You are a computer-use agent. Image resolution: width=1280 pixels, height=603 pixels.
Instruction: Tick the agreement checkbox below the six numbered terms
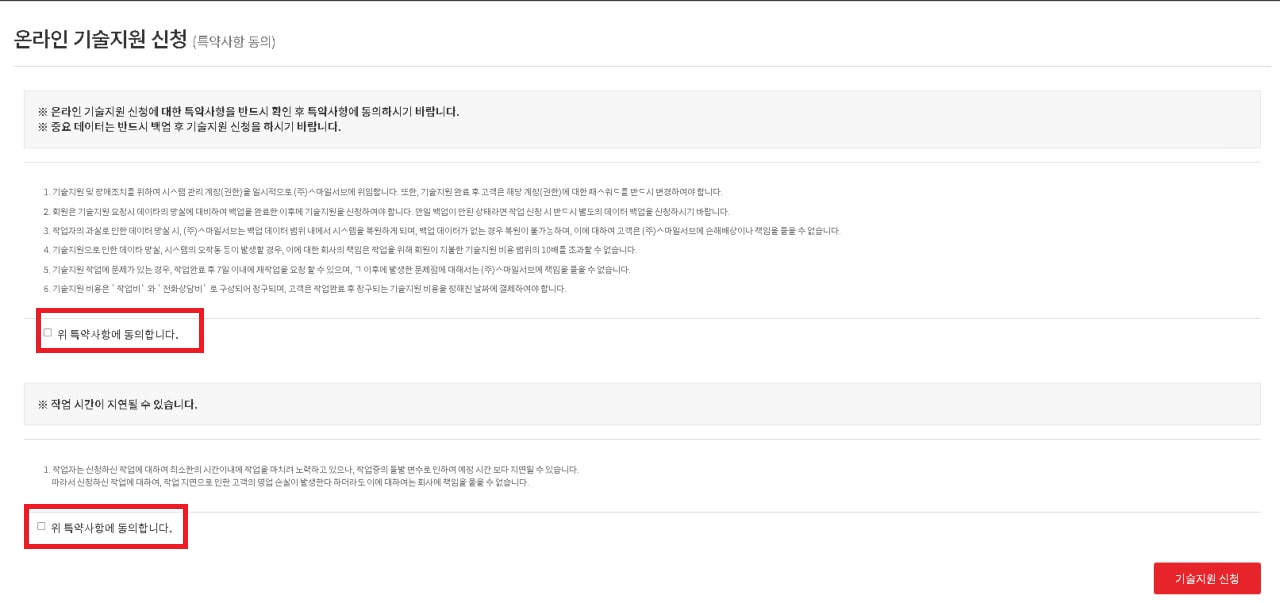[47, 333]
